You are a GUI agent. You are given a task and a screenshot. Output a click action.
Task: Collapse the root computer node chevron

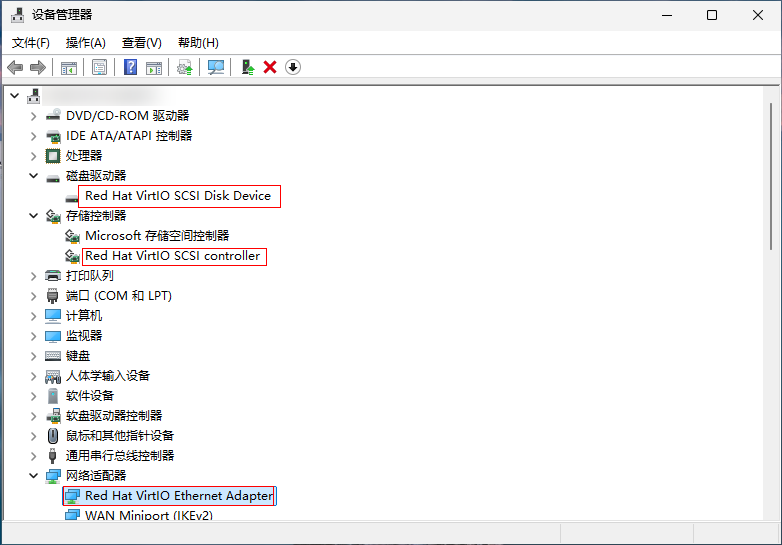pyautogui.click(x=14, y=95)
